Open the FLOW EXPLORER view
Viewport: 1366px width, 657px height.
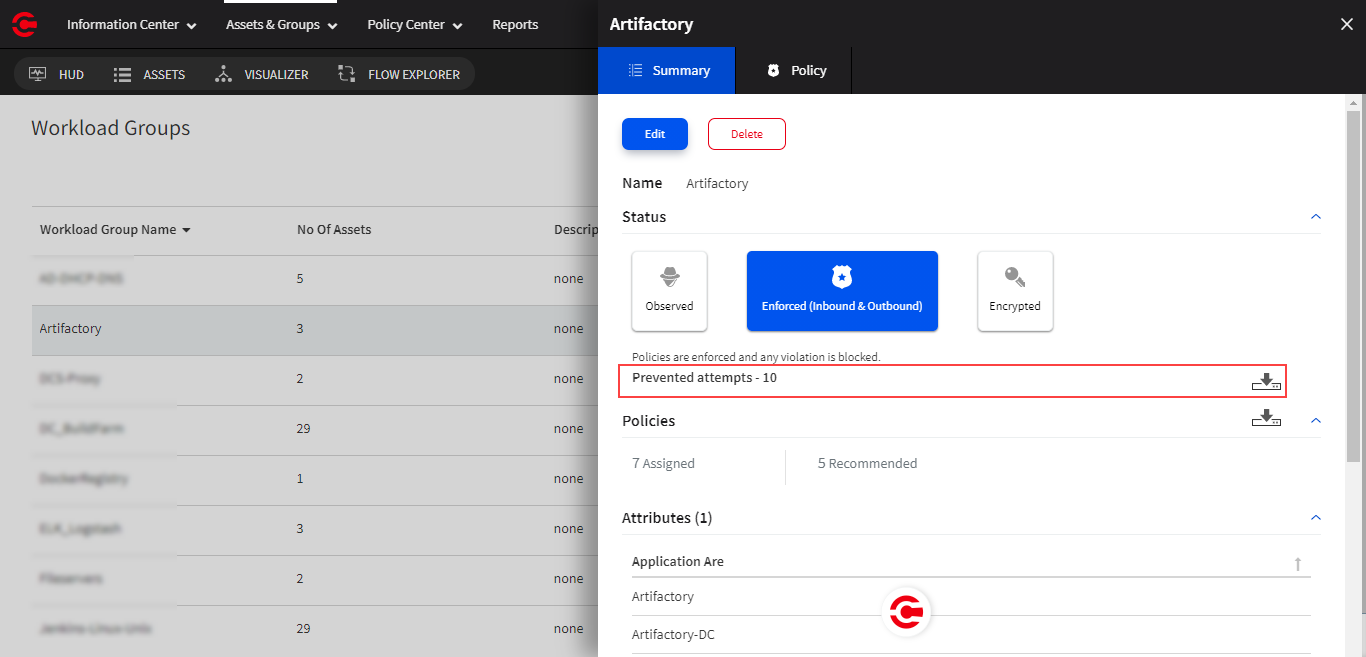pos(399,74)
